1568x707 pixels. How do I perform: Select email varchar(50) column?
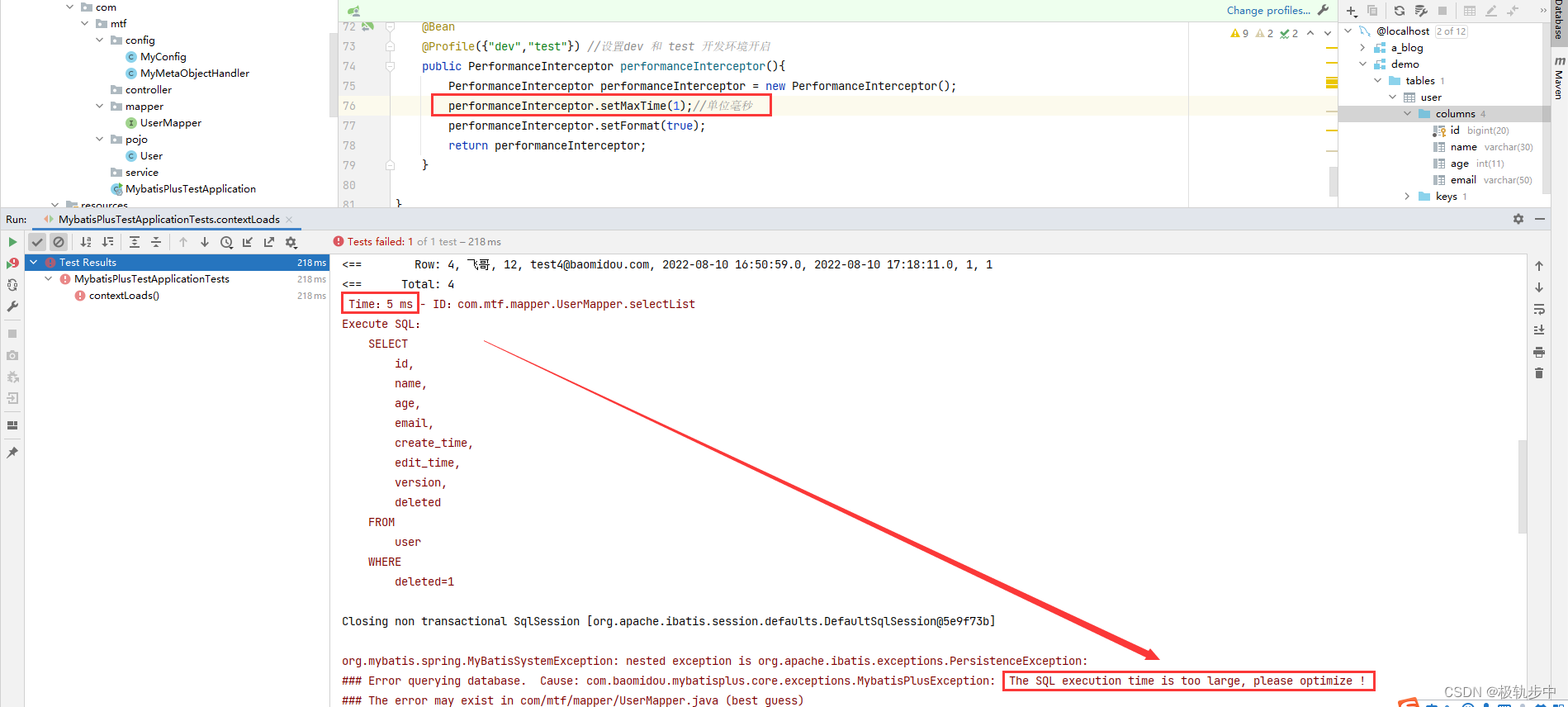pyautogui.click(x=1483, y=179)
